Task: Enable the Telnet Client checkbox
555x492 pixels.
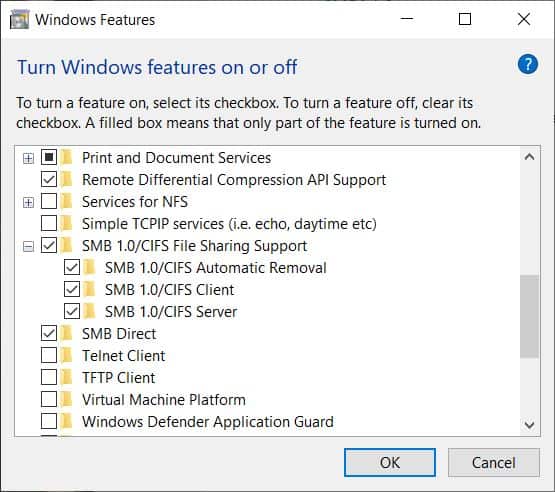Action: point(49,355)
